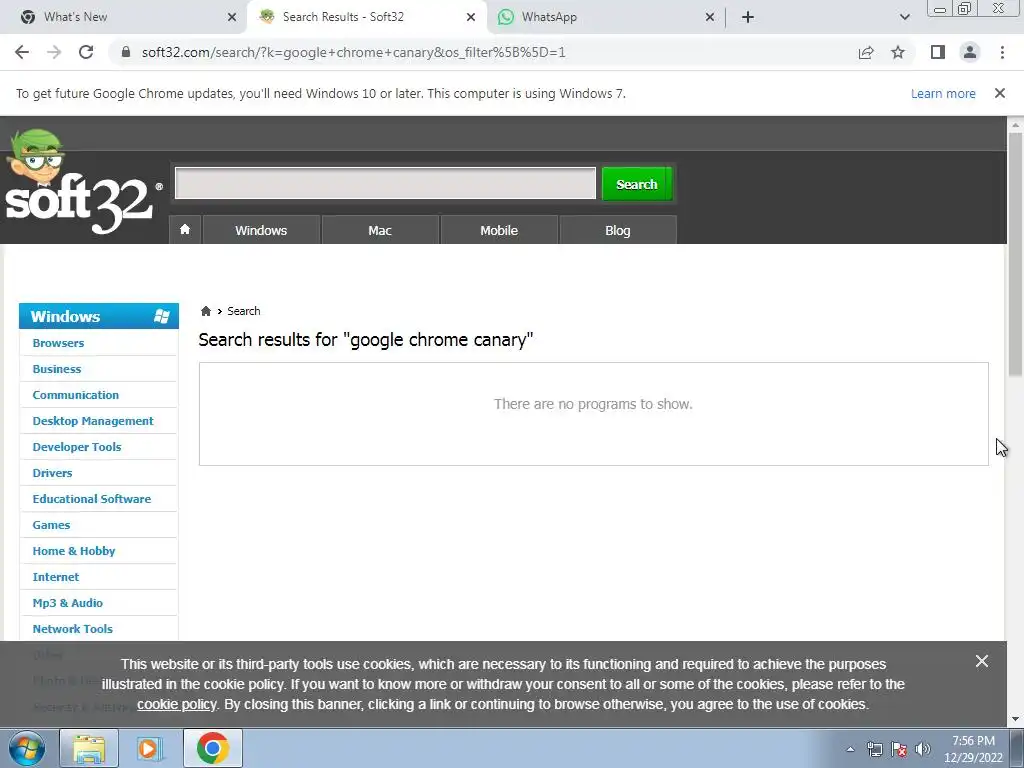Share this page using share icon
This screenshot has height=768, width=1024.
866,52
